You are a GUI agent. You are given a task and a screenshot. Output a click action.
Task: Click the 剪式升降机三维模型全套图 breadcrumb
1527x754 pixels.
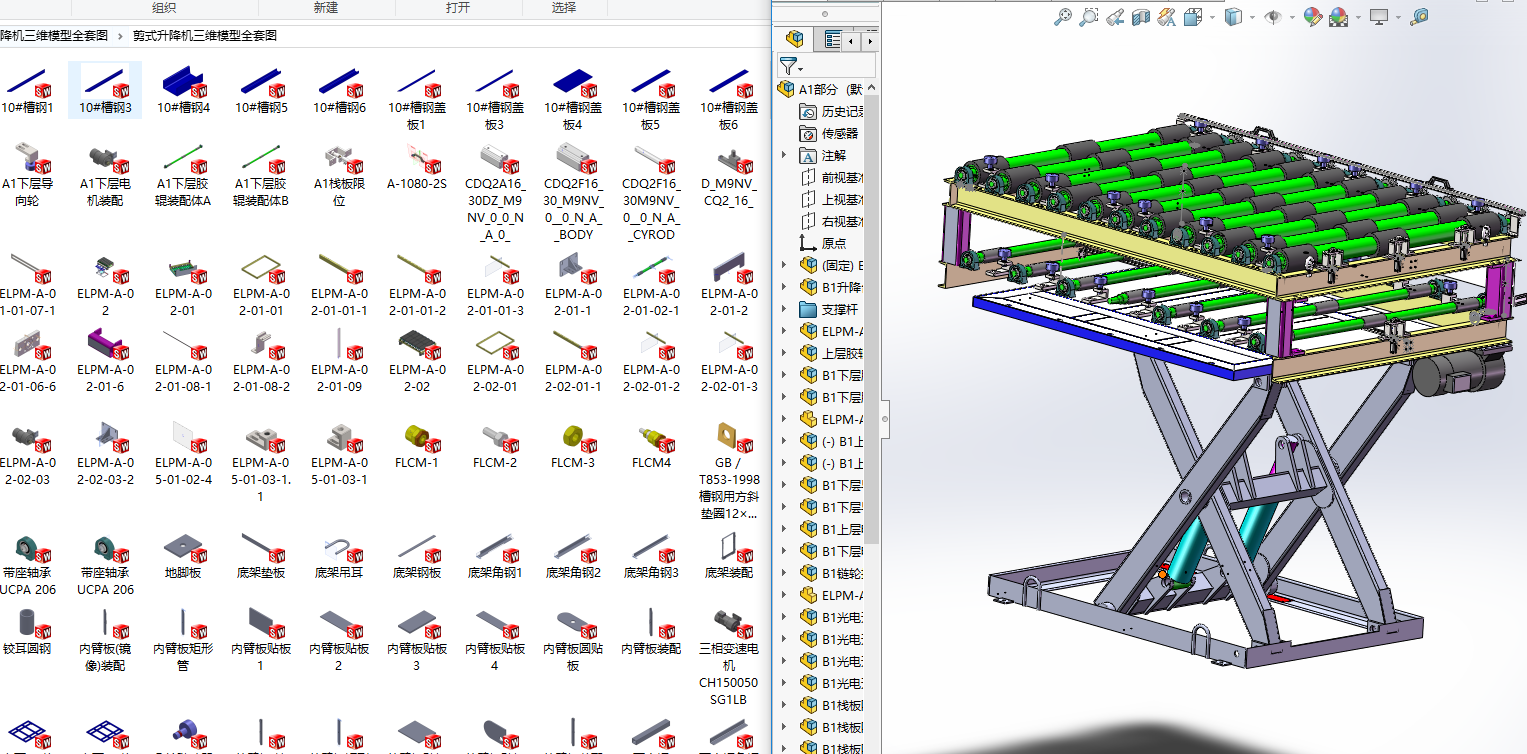tap(205, 35)
